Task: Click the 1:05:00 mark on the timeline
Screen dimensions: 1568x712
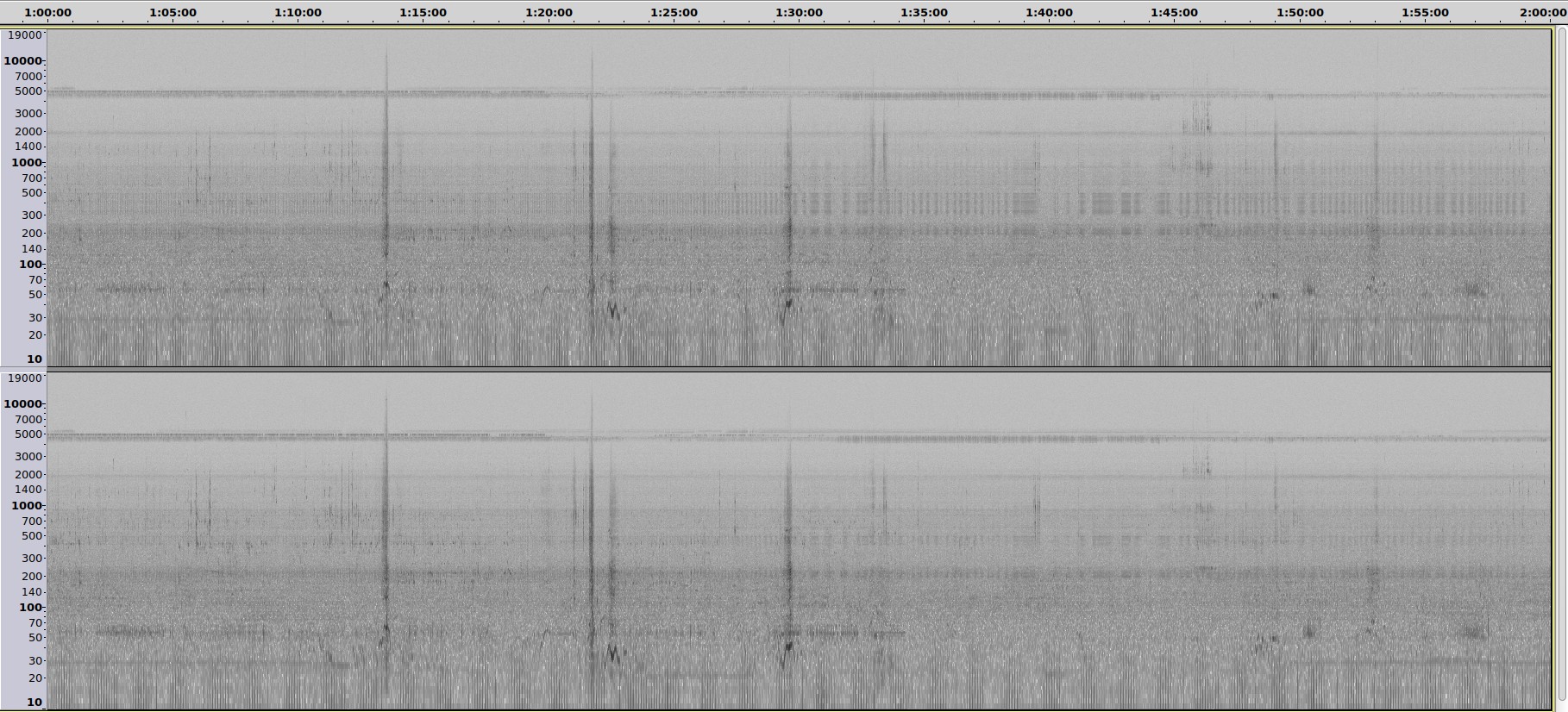Action: pyautogui.click(x=172, y=12)
